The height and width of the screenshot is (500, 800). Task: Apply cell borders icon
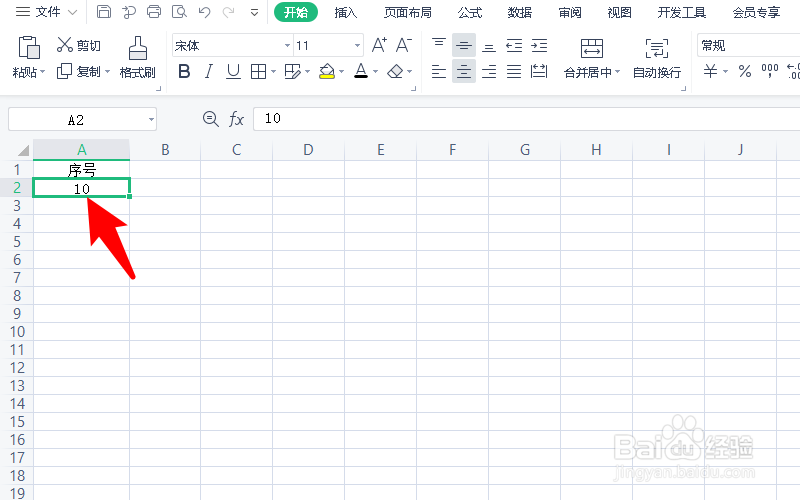coord(258,71)
